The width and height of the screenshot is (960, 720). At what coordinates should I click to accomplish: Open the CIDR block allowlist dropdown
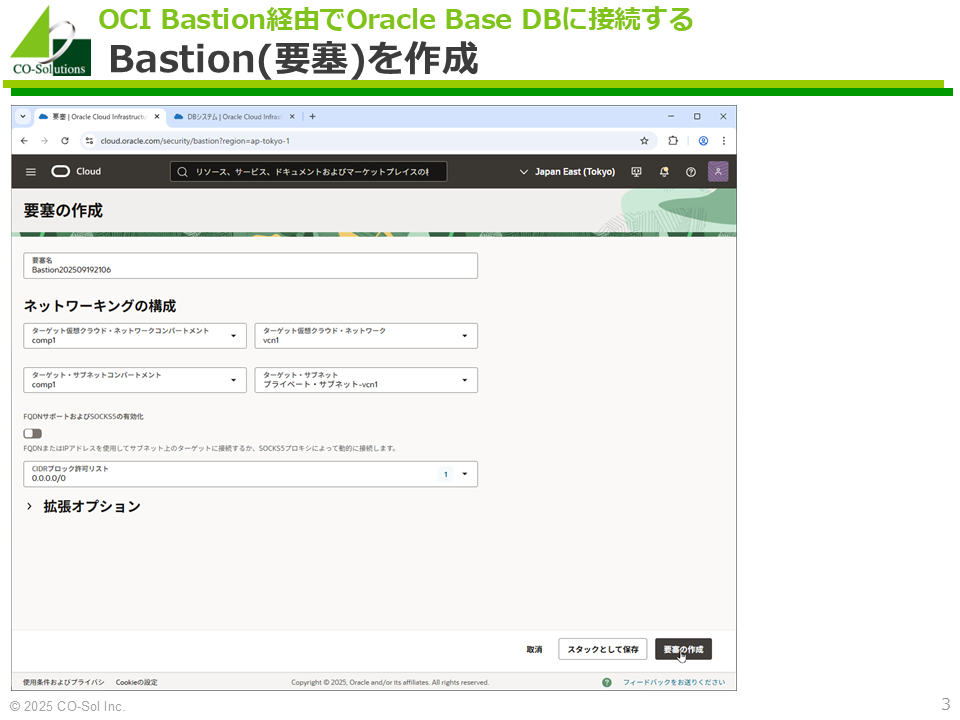(250, 474)
